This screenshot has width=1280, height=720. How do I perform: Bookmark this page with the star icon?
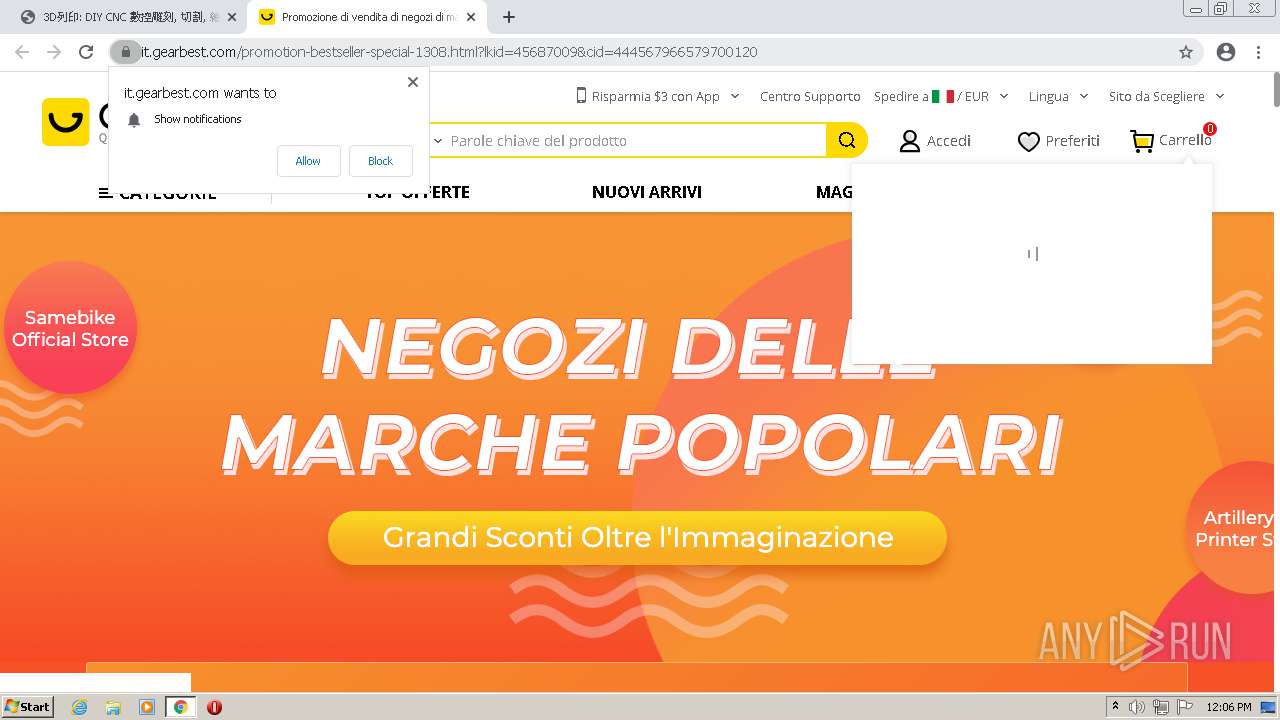click(1186, 52)
